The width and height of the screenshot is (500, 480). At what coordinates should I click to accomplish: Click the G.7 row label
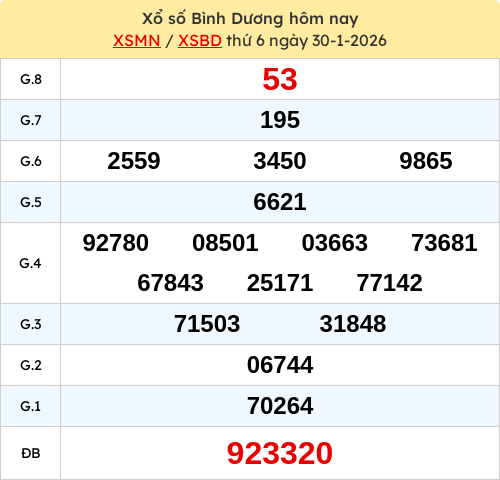[31, 120]
